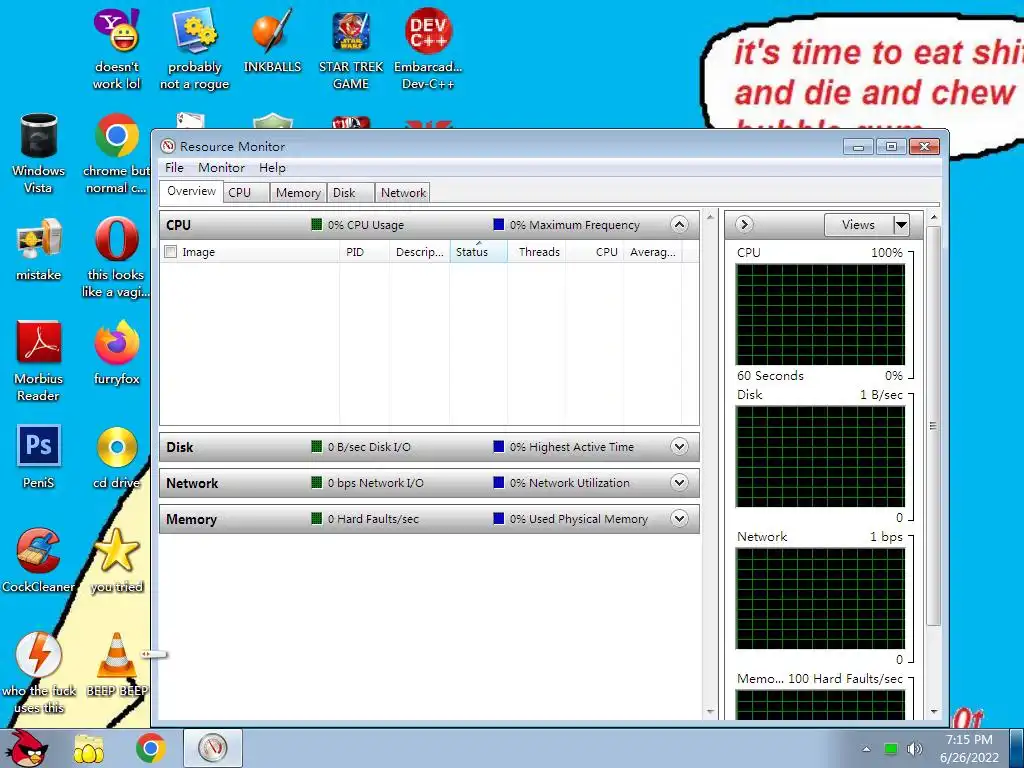1024x768 pixels.
Task: Sort by the Status column header
Action: pyautogui.click(x=478, y=251)
